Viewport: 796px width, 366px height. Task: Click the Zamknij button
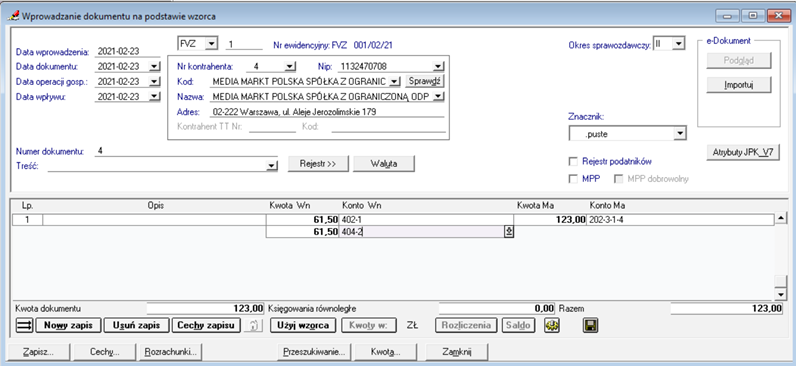click(x=457, y=351)
